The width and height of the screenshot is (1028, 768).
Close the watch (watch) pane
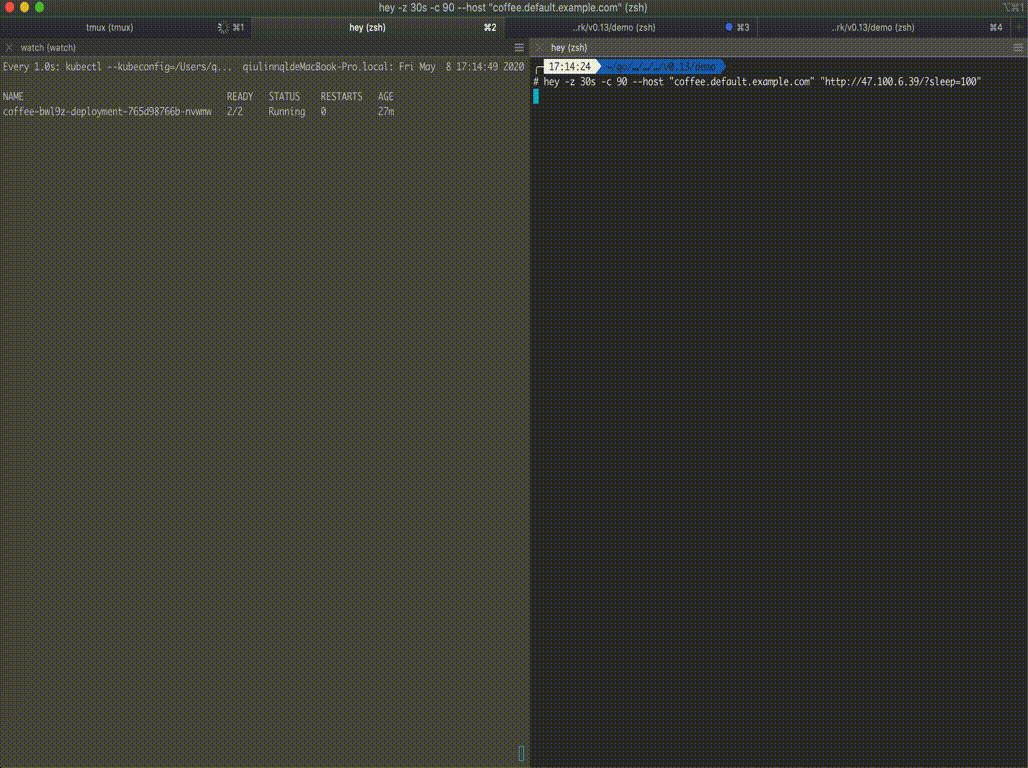pos(9,48)
